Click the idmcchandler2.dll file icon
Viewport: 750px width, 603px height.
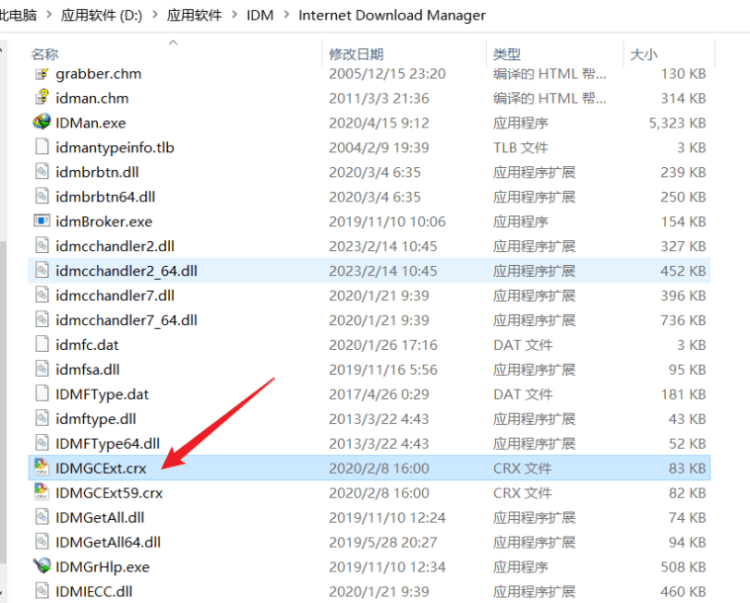coord(42,246)
